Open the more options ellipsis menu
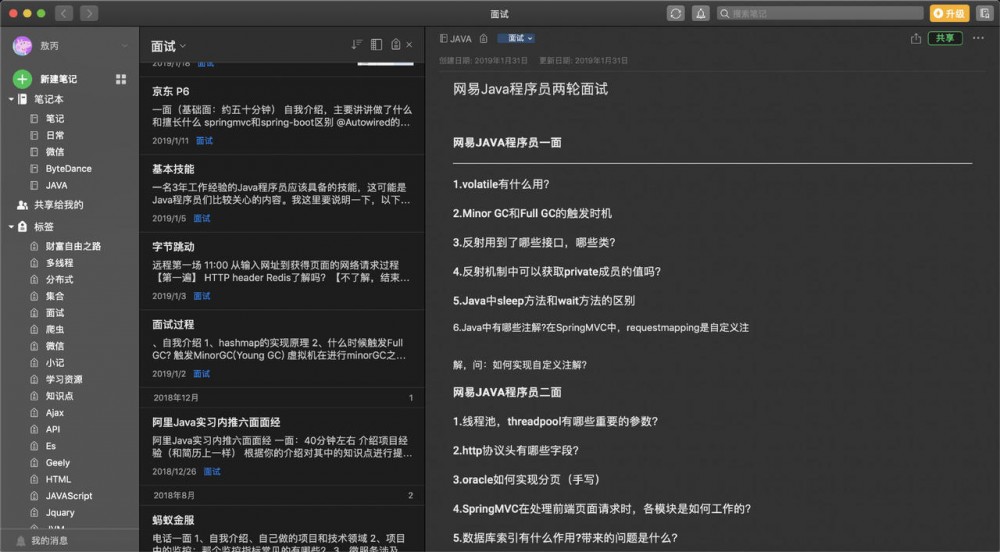 coord(978,38)
